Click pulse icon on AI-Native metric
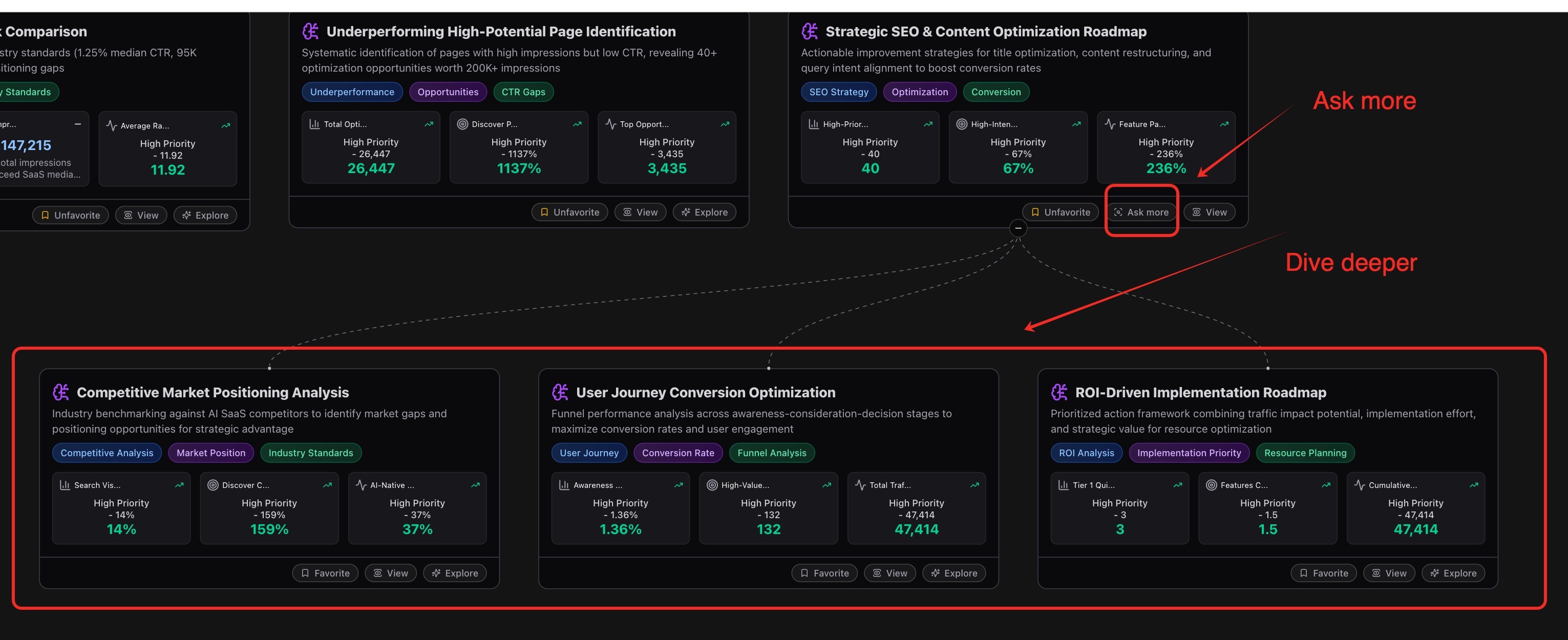1568x640 pixels. click(361, 485)
